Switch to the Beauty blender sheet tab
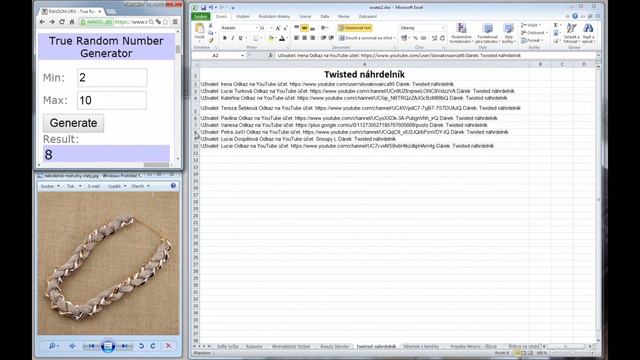 [334, 347]
